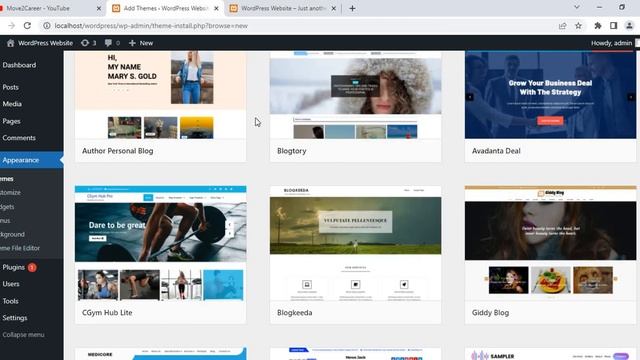The image size is (640, 360).
Task: Visit WordPress Website home from the admin bar
Action: (40, 43)
